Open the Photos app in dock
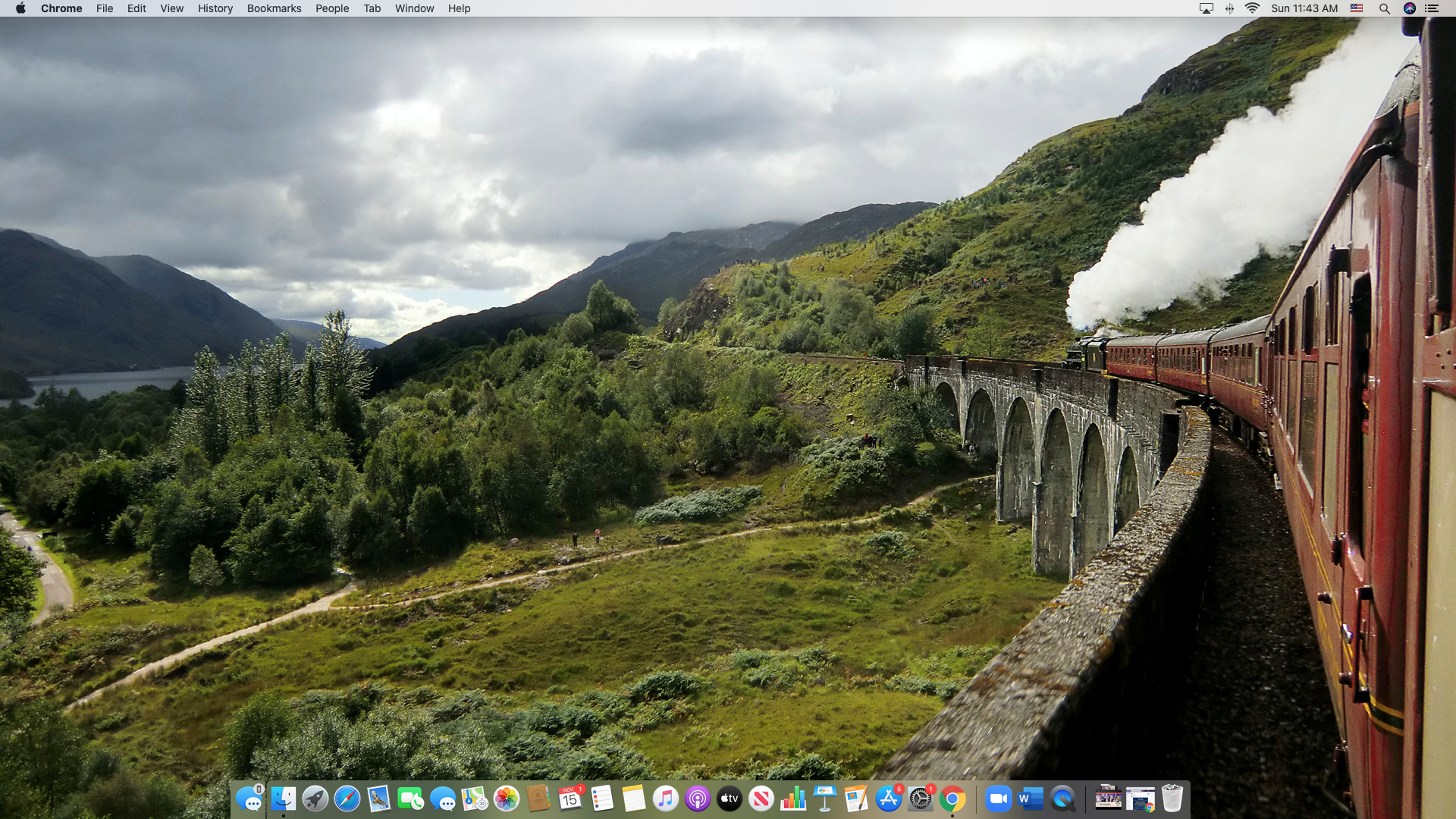Viewport: 1456px width, 819px height. [507, 799]
